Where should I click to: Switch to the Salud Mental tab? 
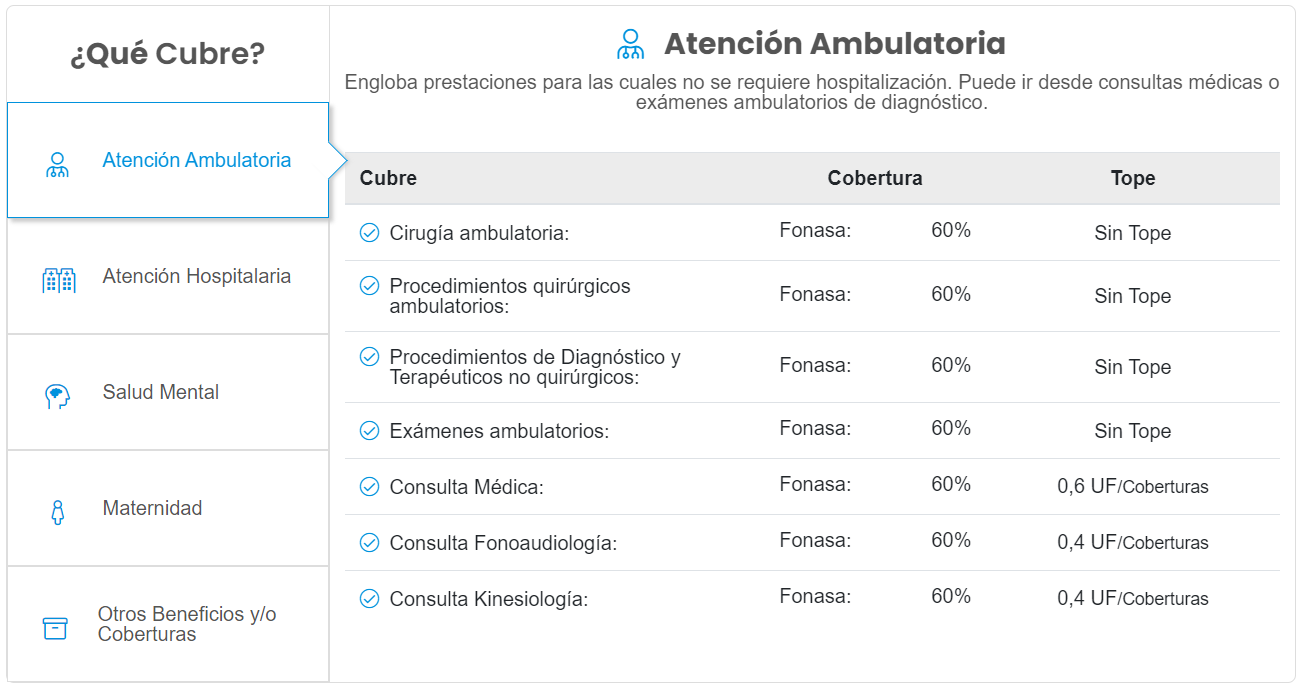tap(160, 392)
